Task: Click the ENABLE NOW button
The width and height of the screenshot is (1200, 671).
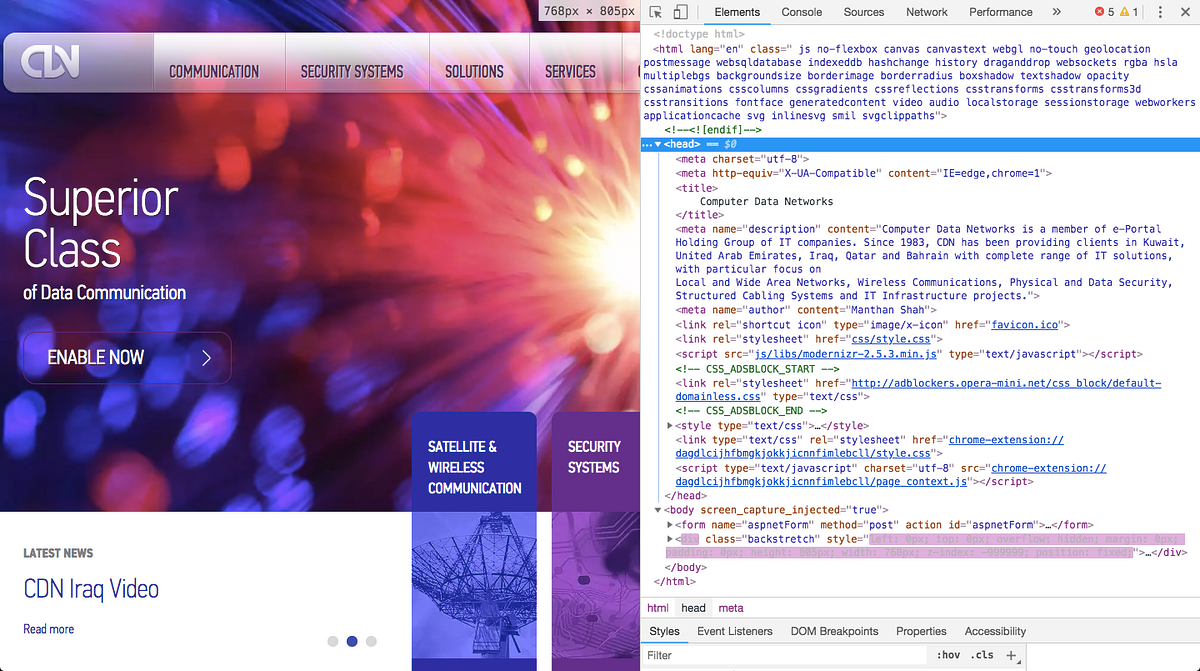Action: (x=126, y=357)
